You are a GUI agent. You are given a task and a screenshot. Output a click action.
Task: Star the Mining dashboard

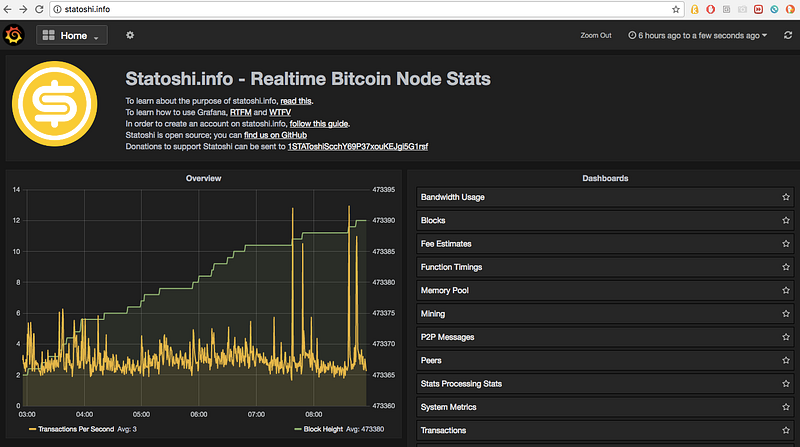pos(786,314)
